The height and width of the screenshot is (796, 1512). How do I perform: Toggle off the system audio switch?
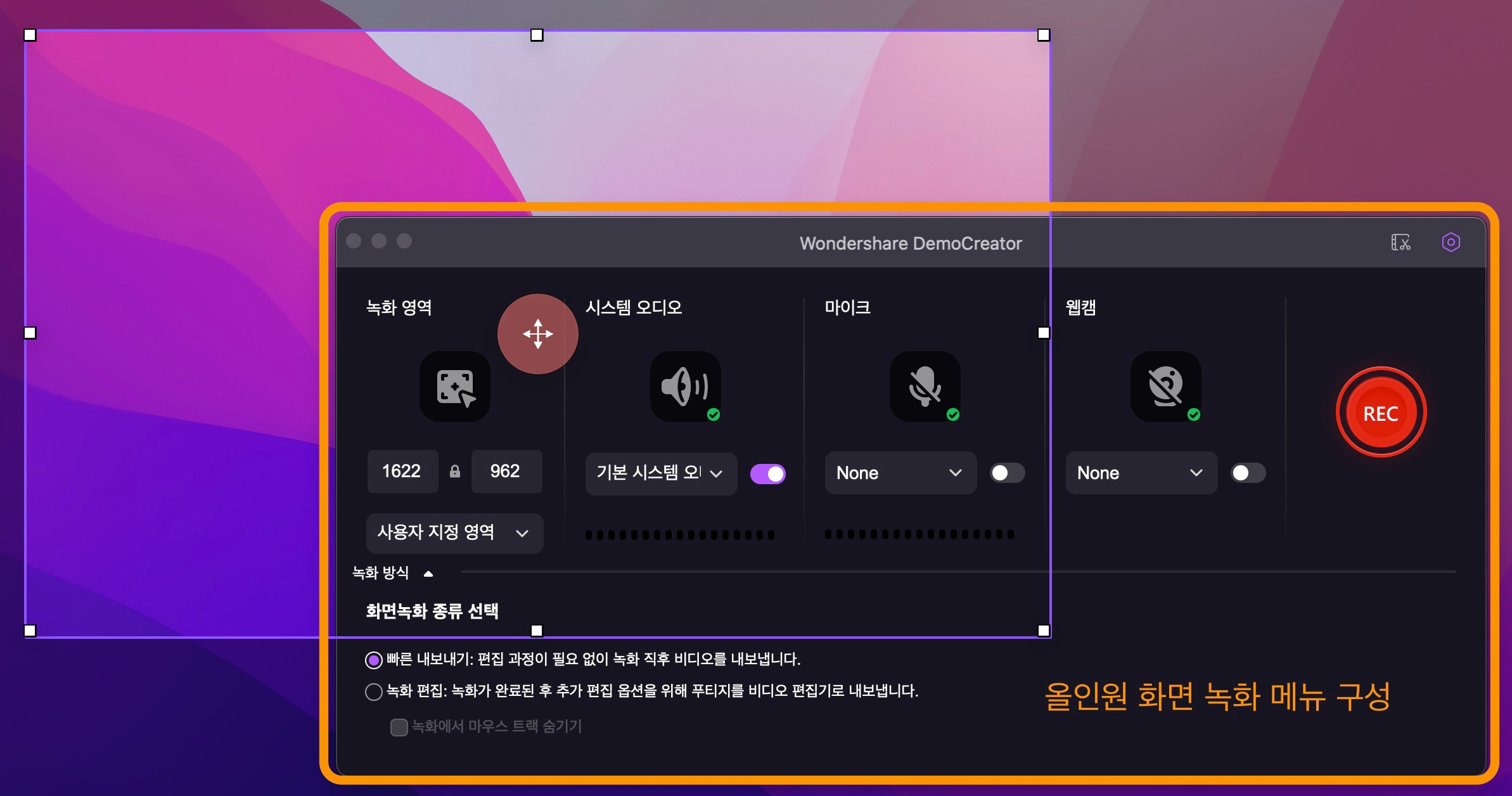(x=768, y=473)
